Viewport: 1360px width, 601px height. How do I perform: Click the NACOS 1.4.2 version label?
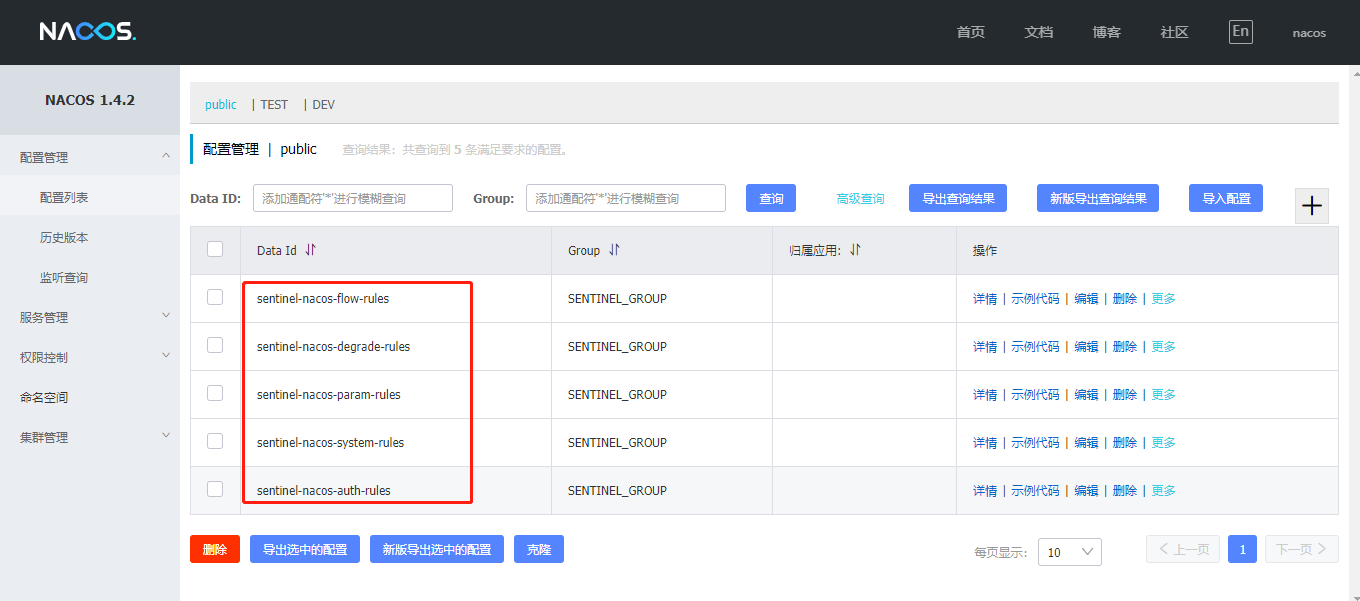[90, 100]
